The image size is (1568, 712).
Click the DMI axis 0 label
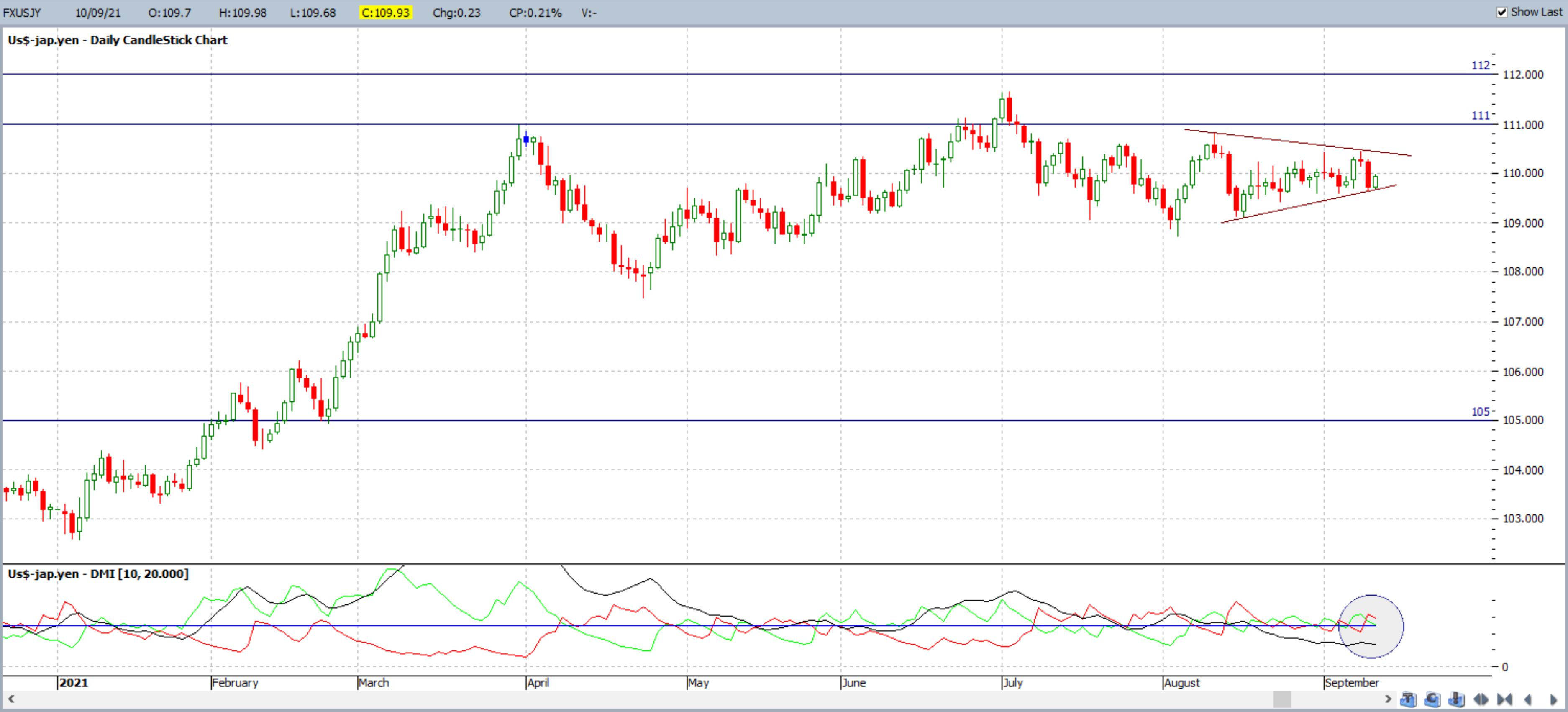click(x=1505, y=667)
